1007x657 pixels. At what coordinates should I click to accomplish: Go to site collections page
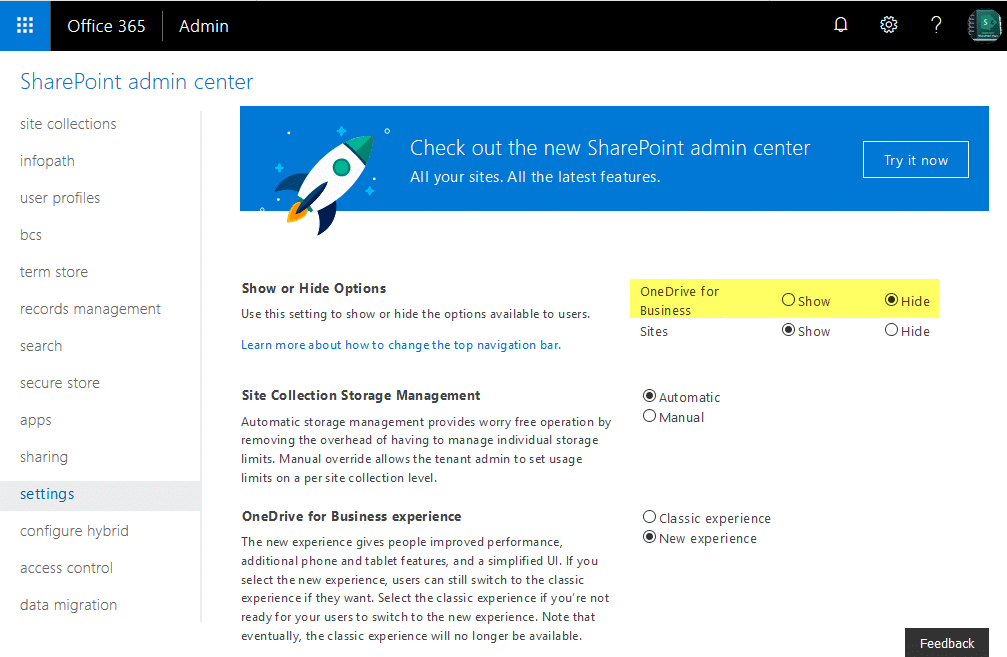coord(68,124)
